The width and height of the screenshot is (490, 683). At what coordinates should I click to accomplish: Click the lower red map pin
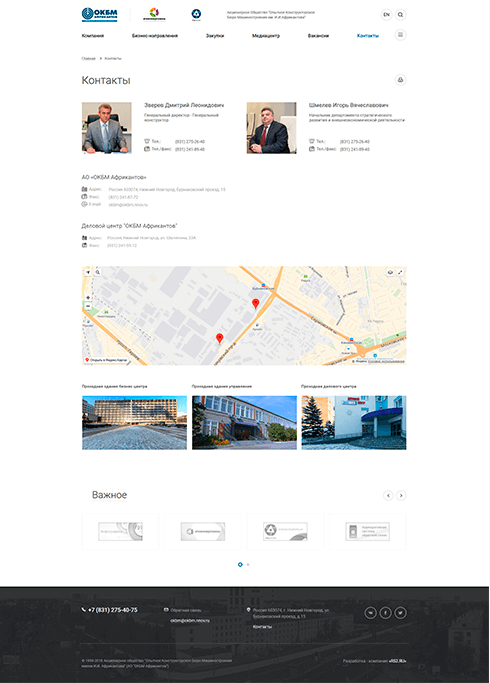point(220,338)
